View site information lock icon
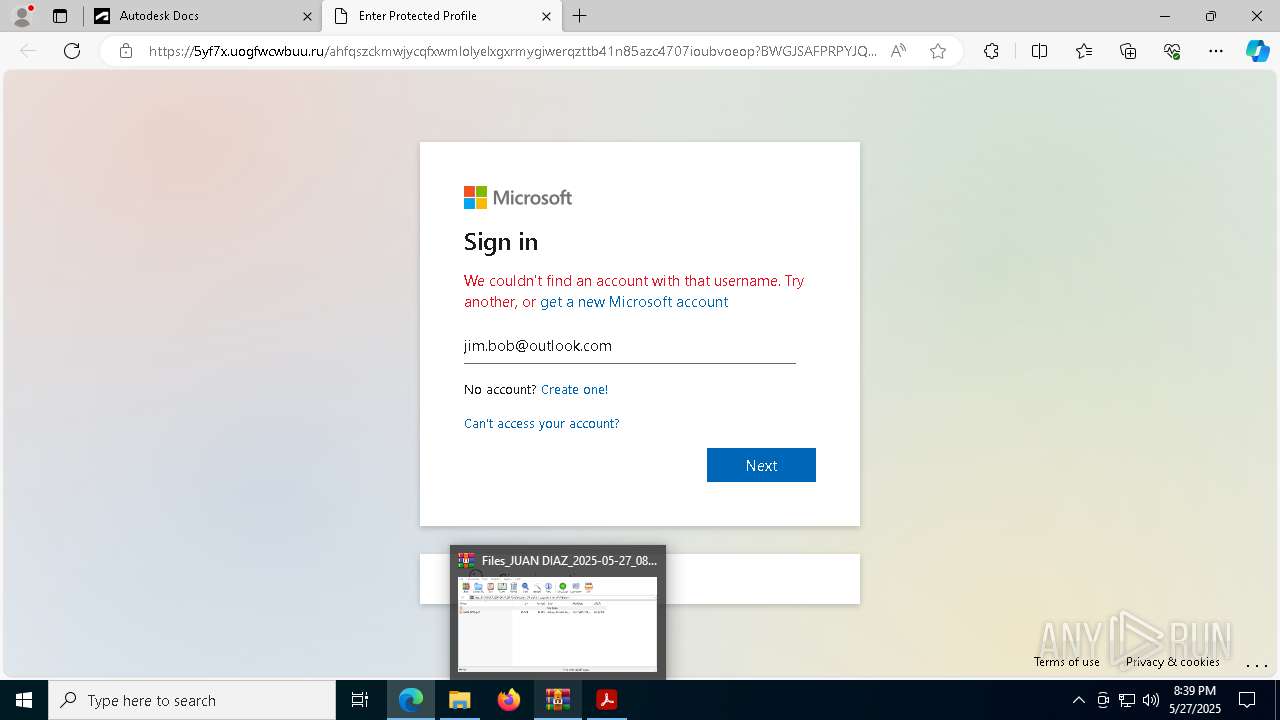The height and width of the screenshot is (720, 1280). (126, 51)
